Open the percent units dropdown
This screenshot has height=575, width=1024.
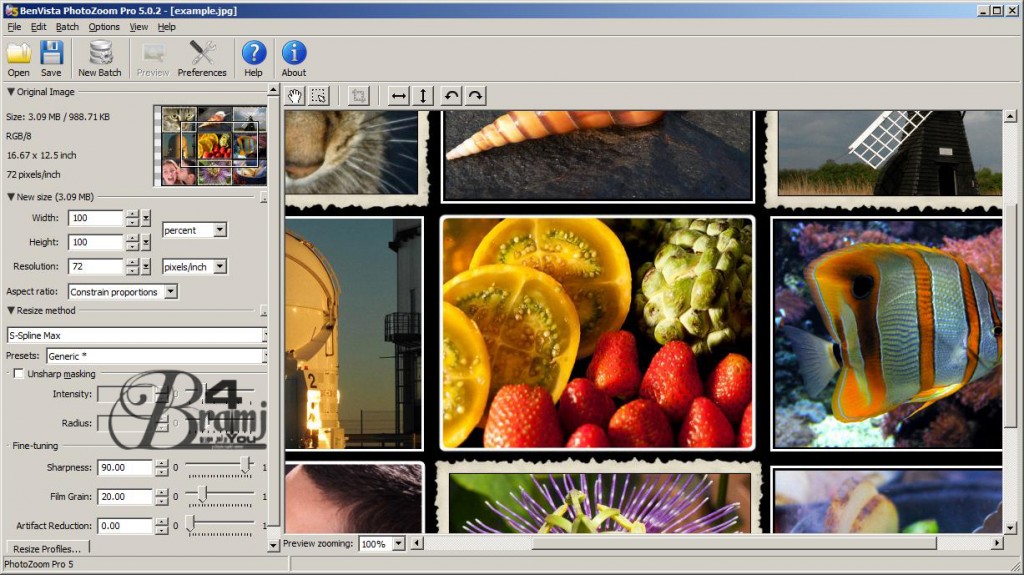[220, 230]
